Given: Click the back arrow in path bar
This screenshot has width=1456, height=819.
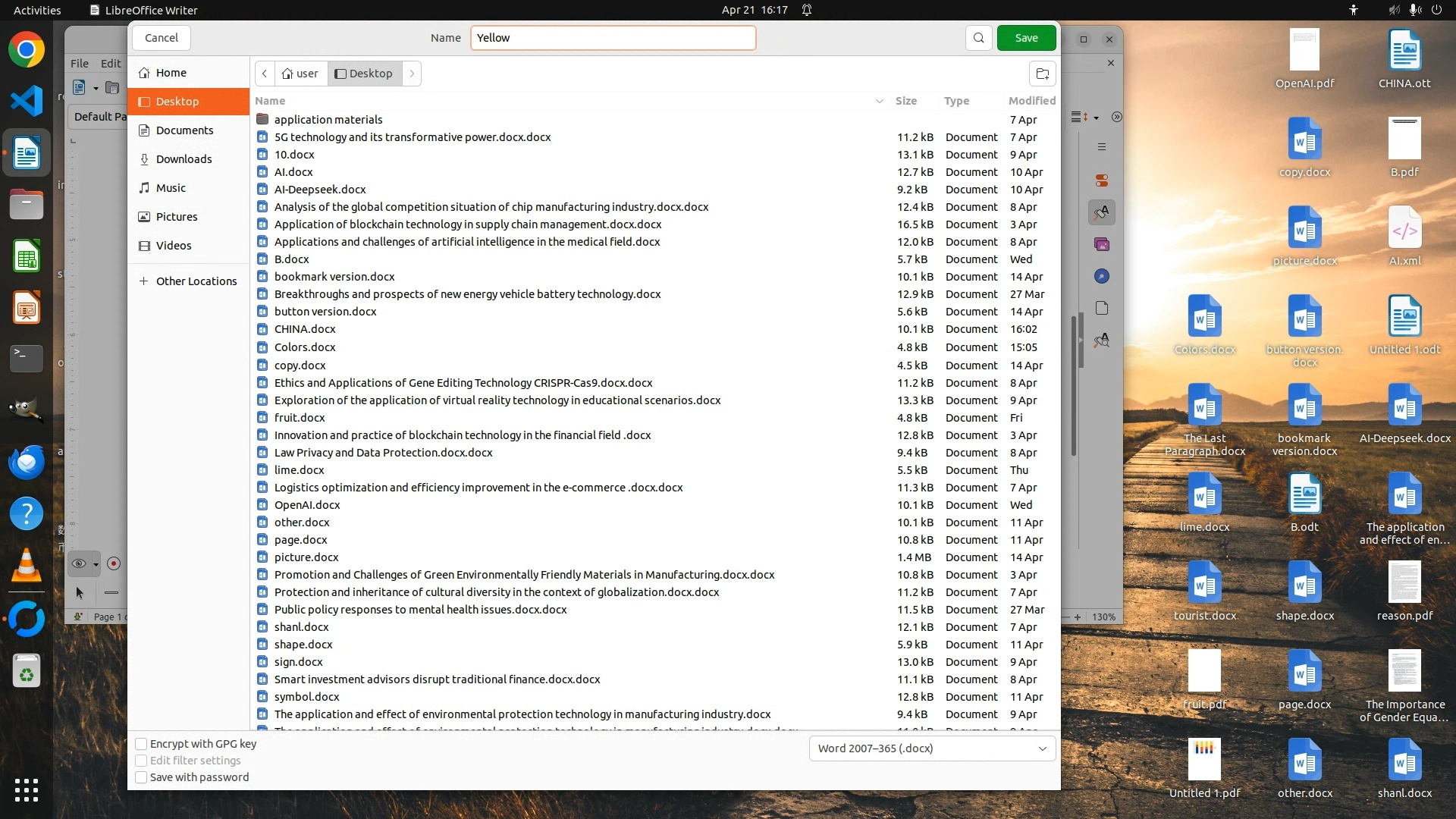Looking at the screenshot, I should click(265, 74).
